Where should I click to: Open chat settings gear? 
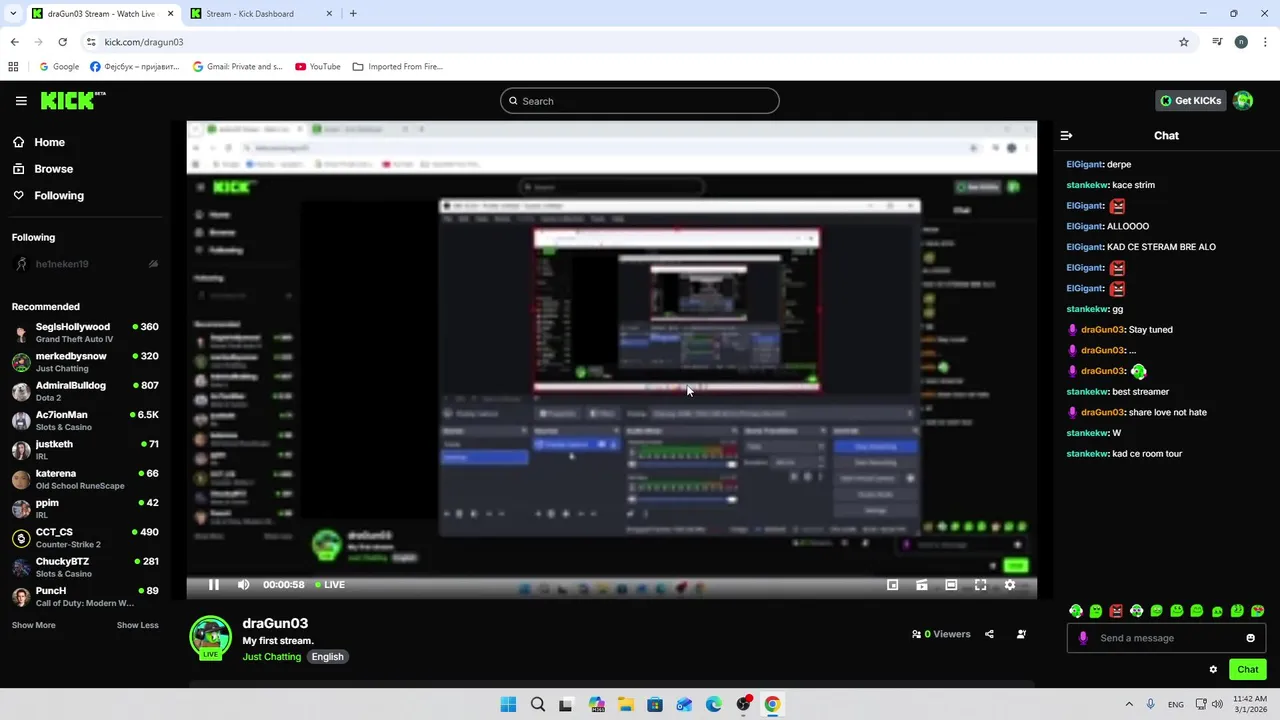1213,669
